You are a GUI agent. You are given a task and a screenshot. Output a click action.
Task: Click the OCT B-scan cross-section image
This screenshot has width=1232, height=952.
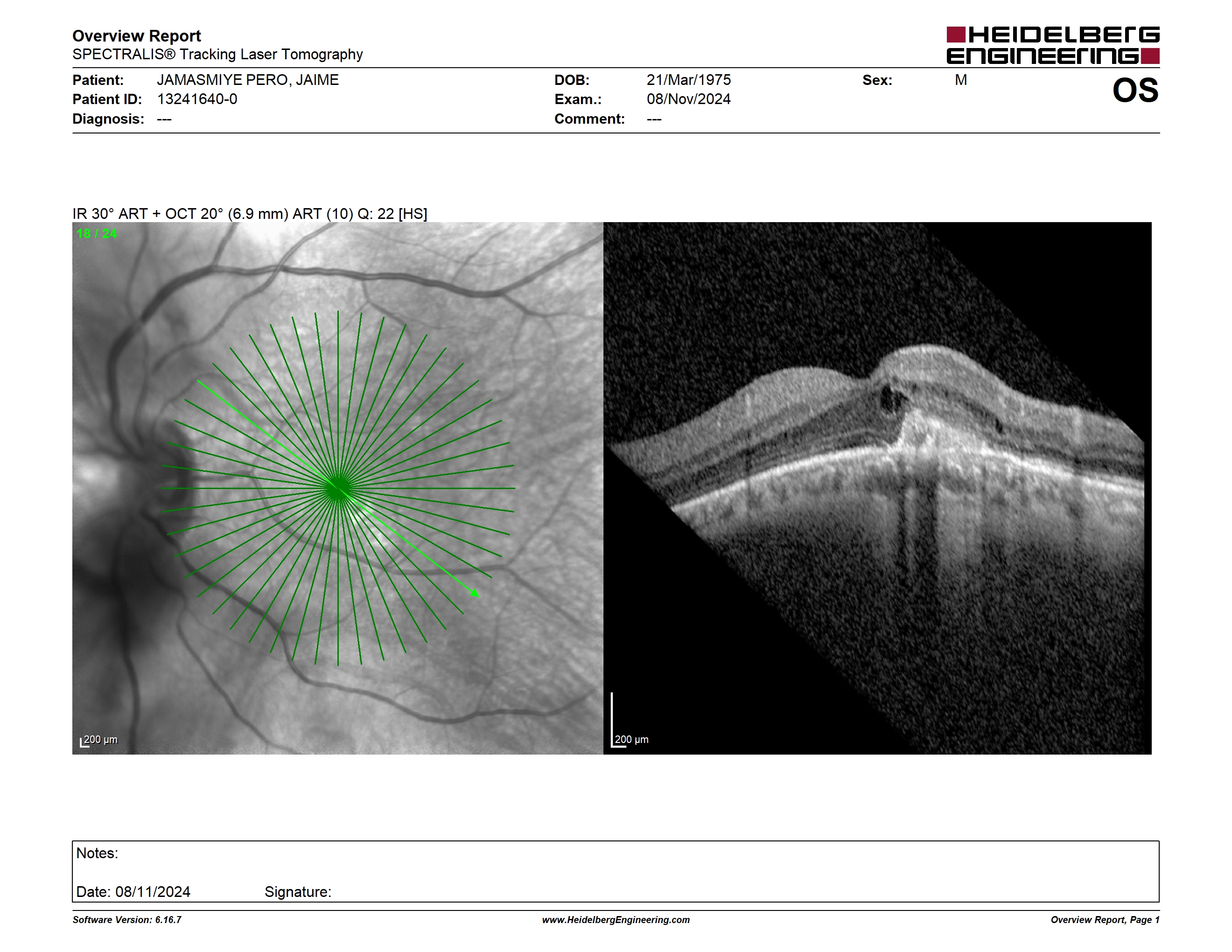877,488
